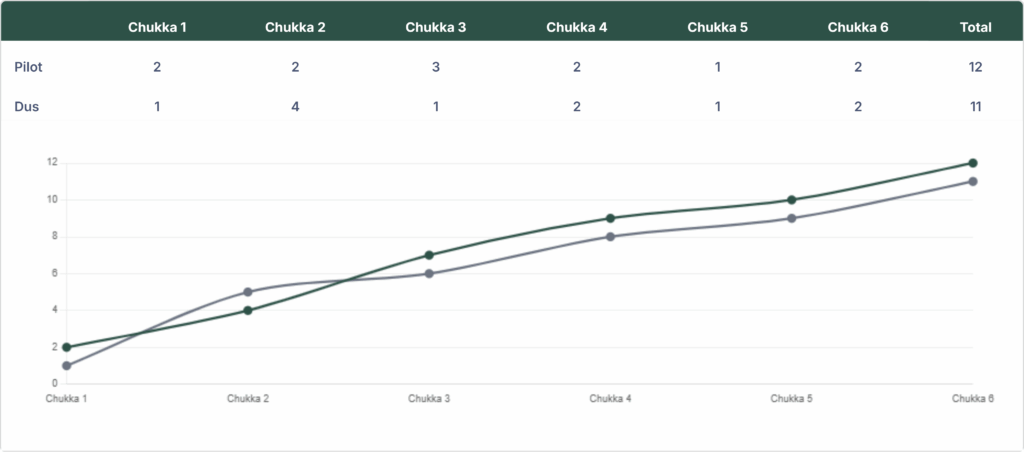The image size is (1024, 452).
Task: Select the Pilot row label
Action: pos(29,67)
